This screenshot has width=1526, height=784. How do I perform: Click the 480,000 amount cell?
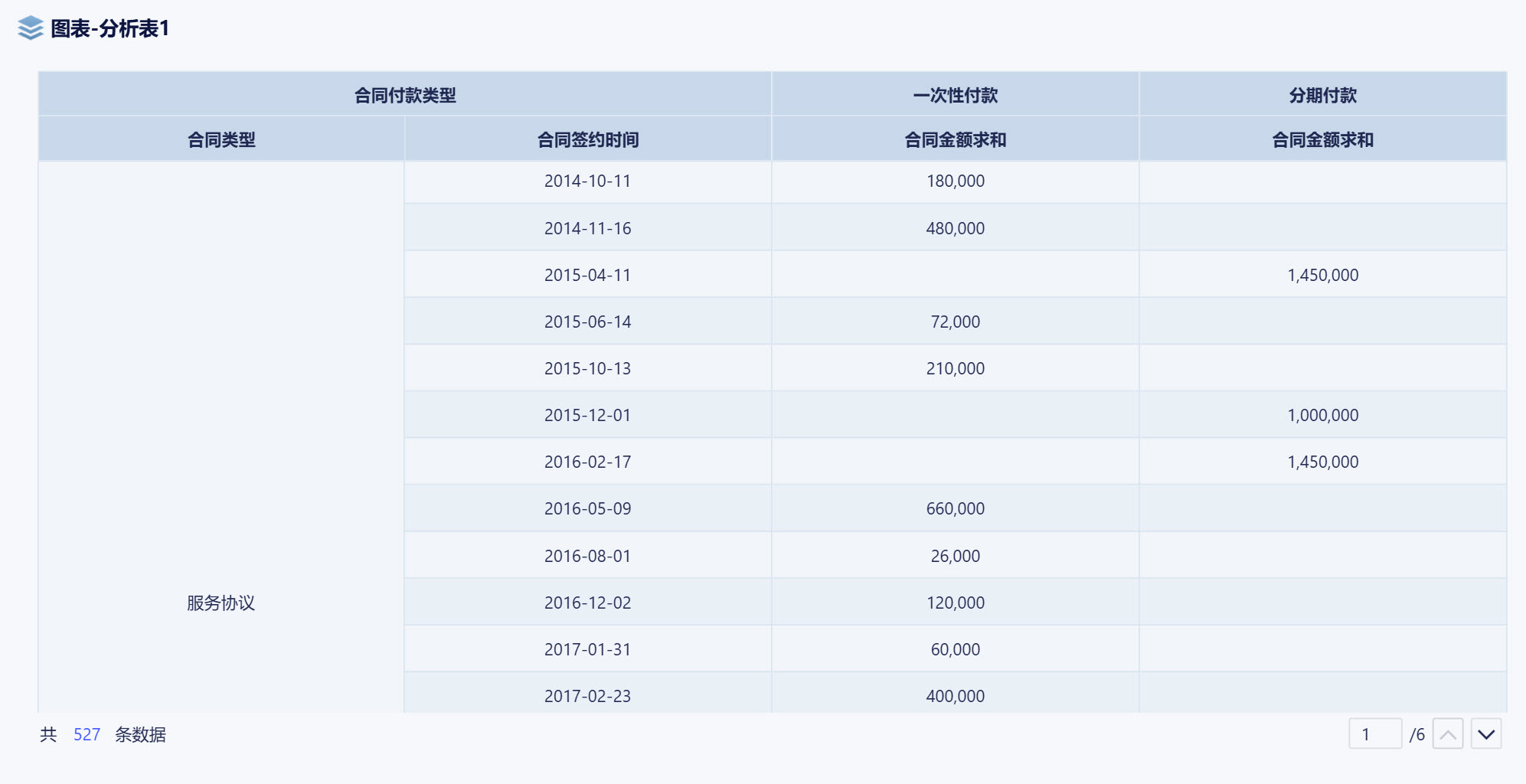pyautogui.click(x=955, y=228)
